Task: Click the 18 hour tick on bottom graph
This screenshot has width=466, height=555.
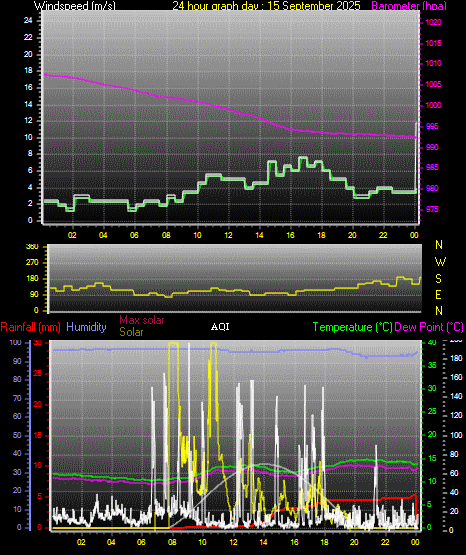Action: pyautogui.click(x=324, y=542)
